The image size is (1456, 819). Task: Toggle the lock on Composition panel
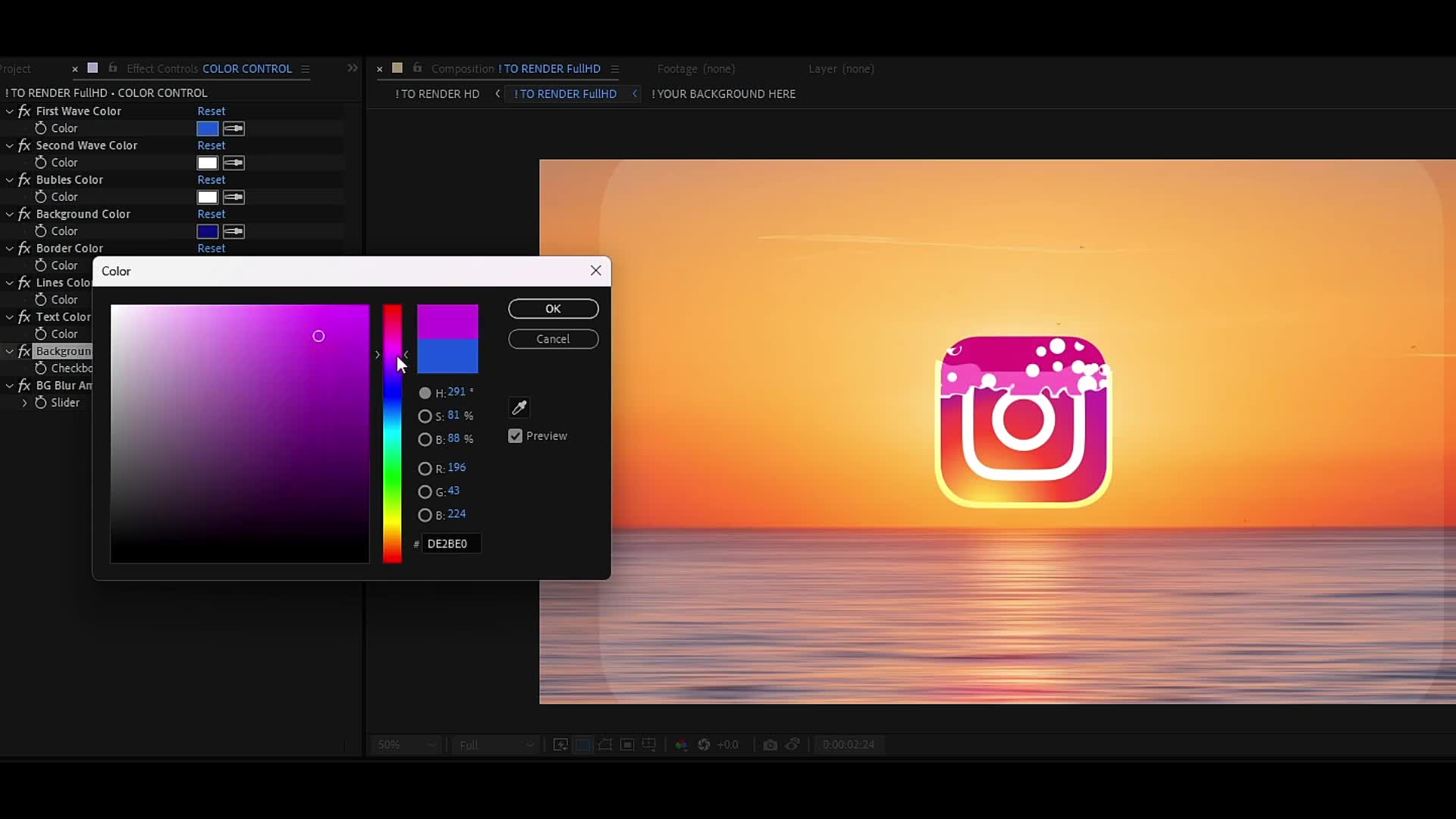[x=417, y=68]
